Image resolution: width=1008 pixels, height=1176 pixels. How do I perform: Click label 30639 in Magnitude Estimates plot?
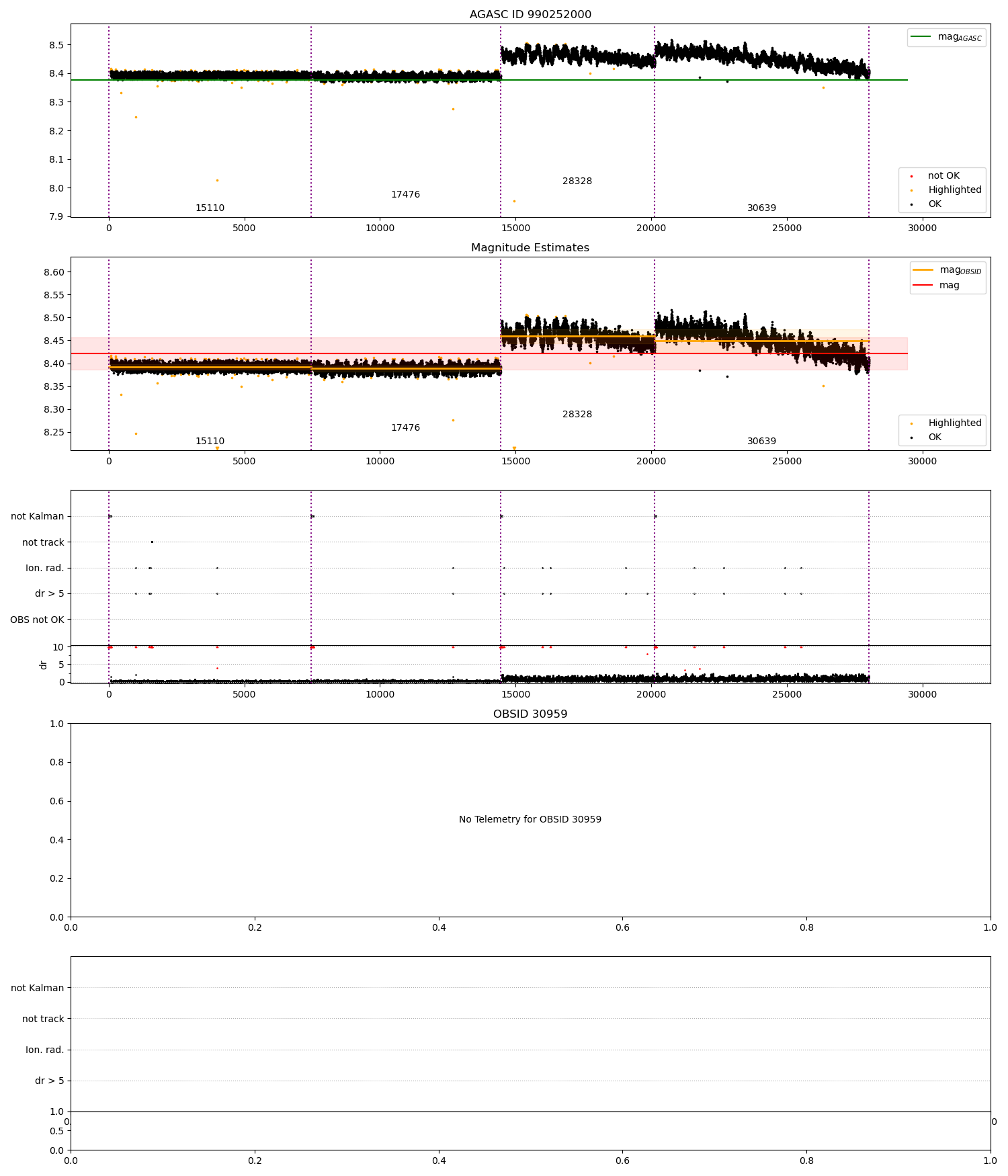click(761, 442)
